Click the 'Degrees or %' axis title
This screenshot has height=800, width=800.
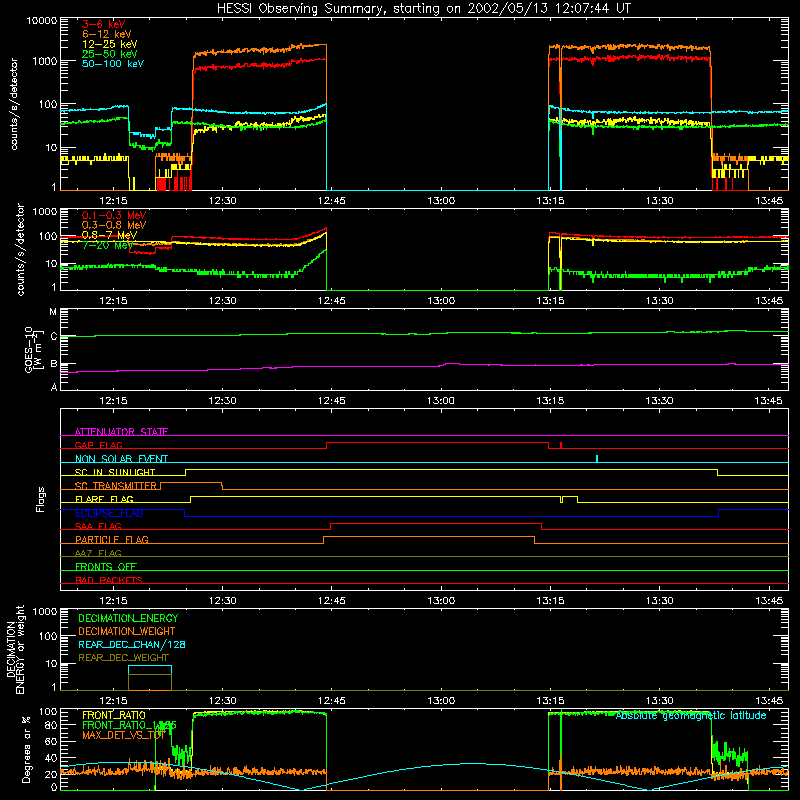tap(26, 749)
